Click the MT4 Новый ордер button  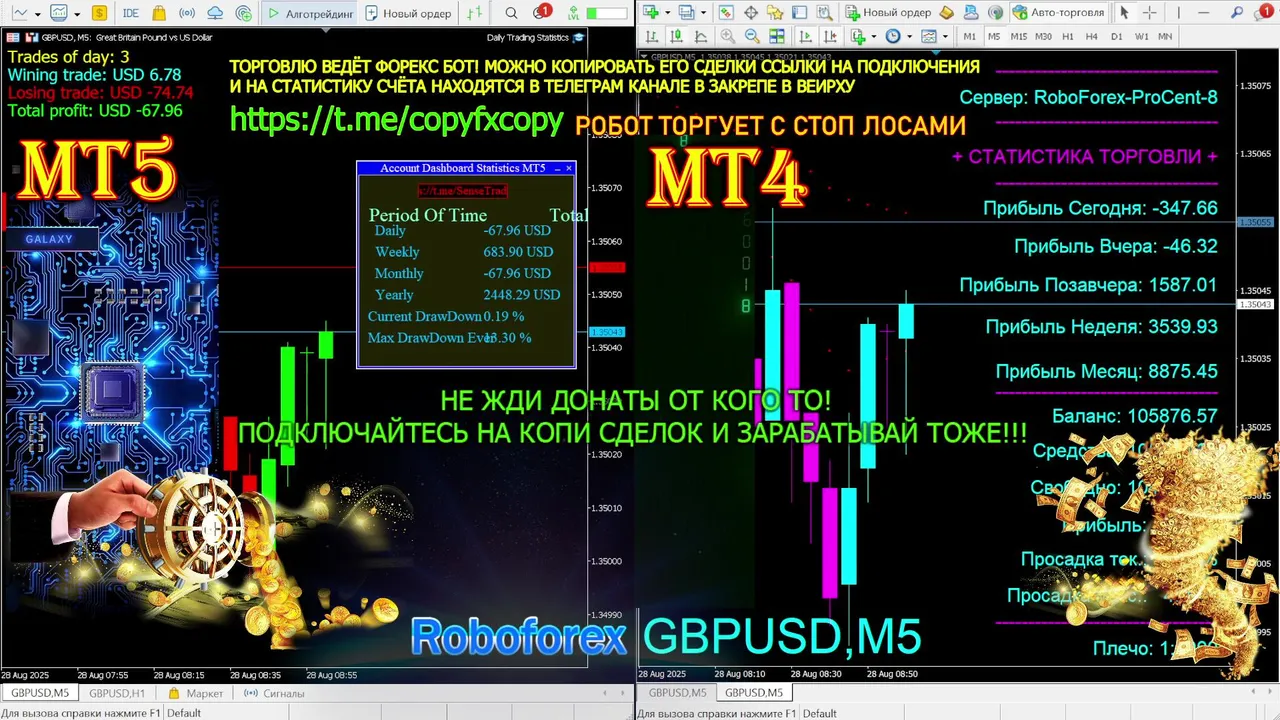(889, 13)
